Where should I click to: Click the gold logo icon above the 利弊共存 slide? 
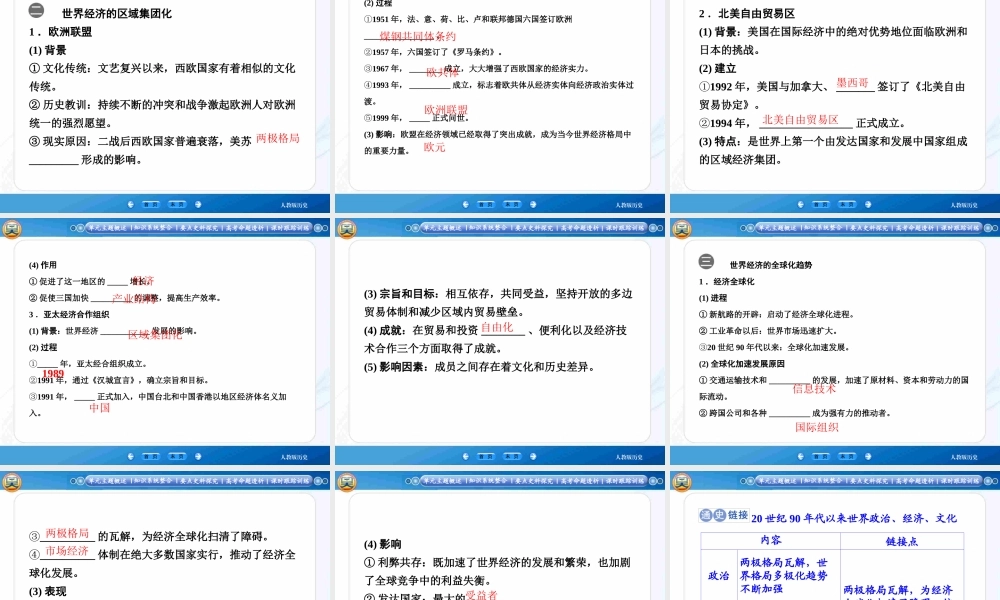click(x=346, y=482)
